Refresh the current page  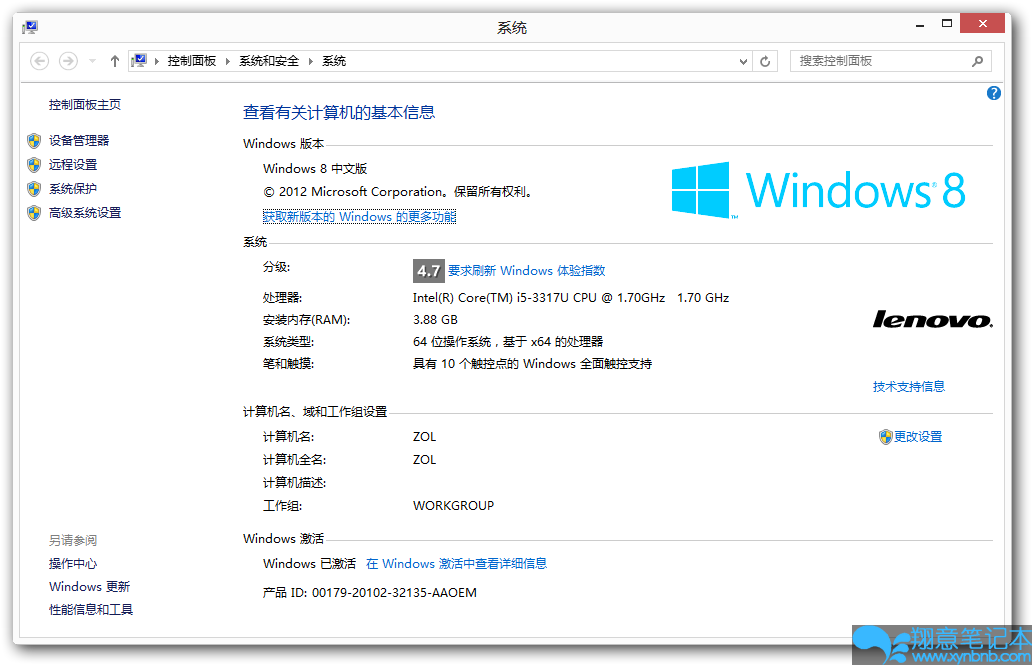coord(765,61)
